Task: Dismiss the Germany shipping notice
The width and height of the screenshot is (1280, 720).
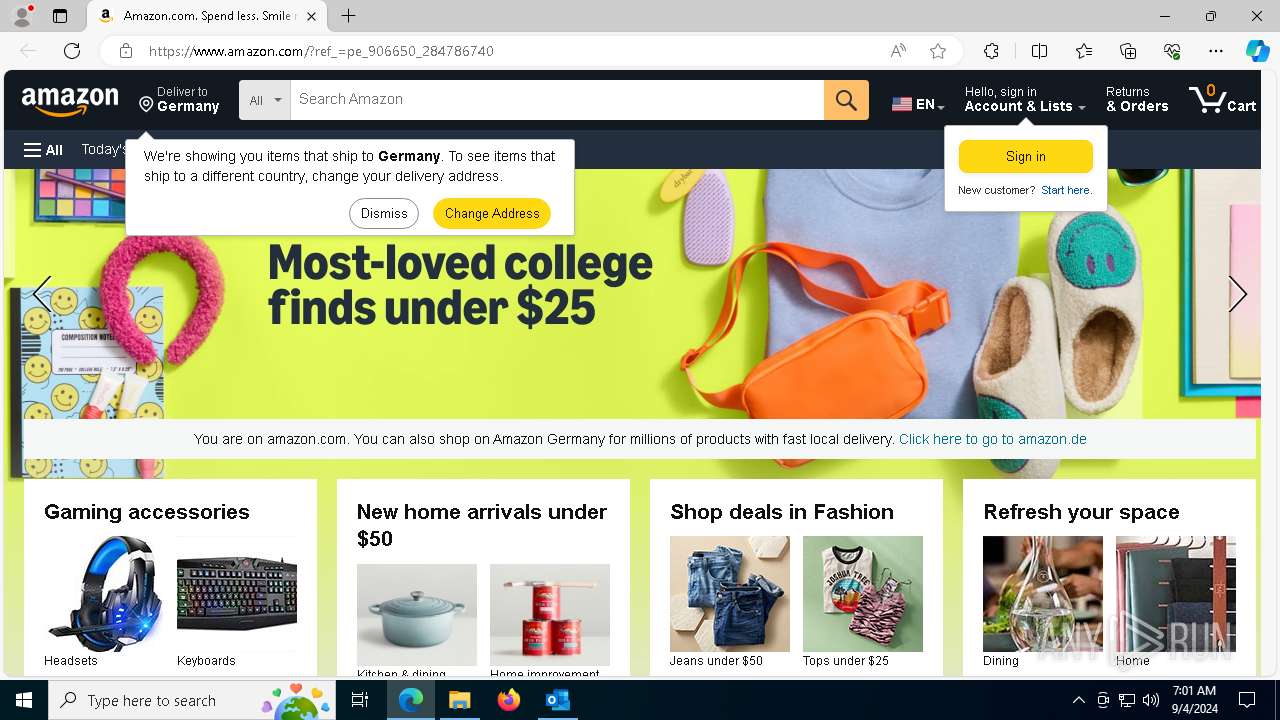Action: click(384, 213)
